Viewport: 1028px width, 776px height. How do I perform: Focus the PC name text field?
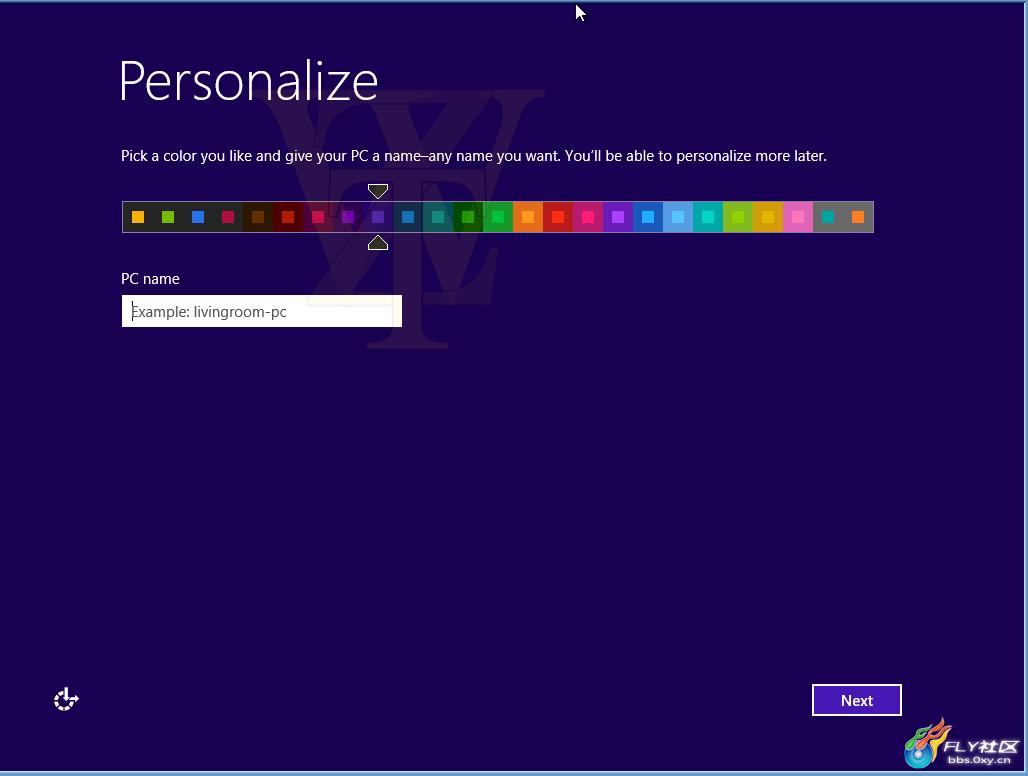pyautogui.click(x=262, y=311)
